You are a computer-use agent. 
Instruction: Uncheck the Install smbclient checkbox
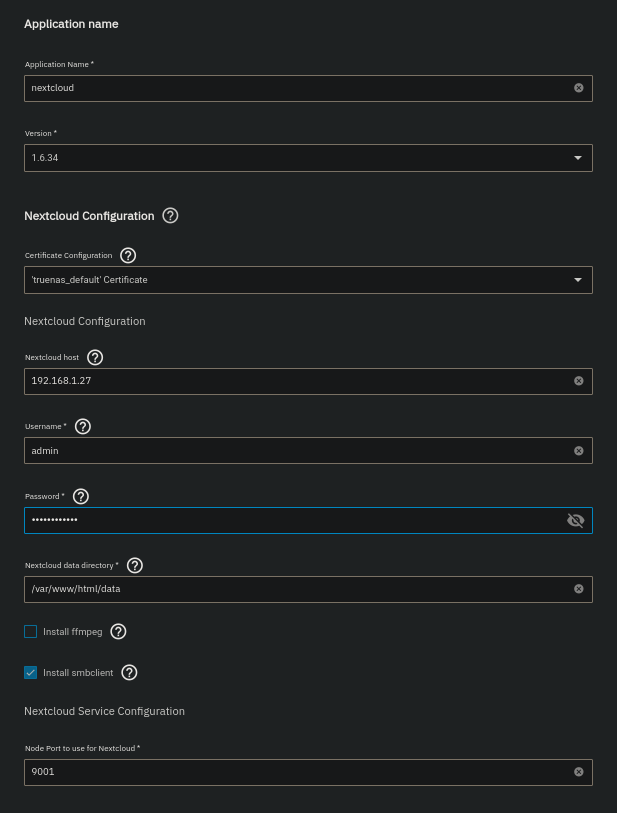point(31,672)
